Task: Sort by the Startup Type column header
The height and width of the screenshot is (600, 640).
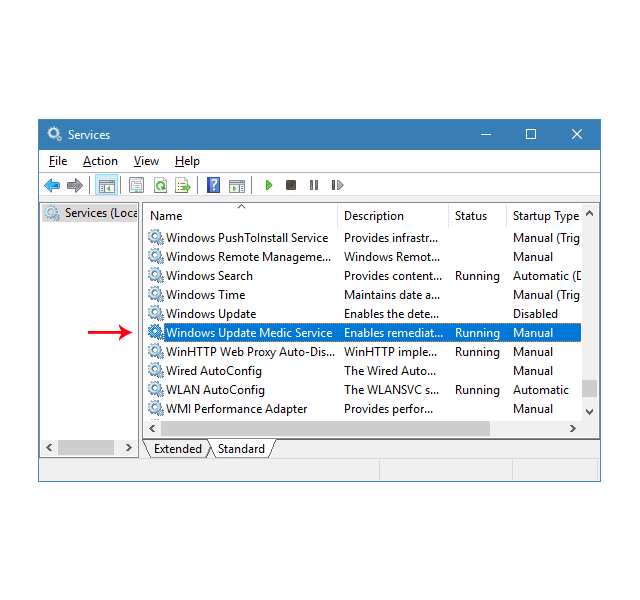Action: click(x=544, y=216)
